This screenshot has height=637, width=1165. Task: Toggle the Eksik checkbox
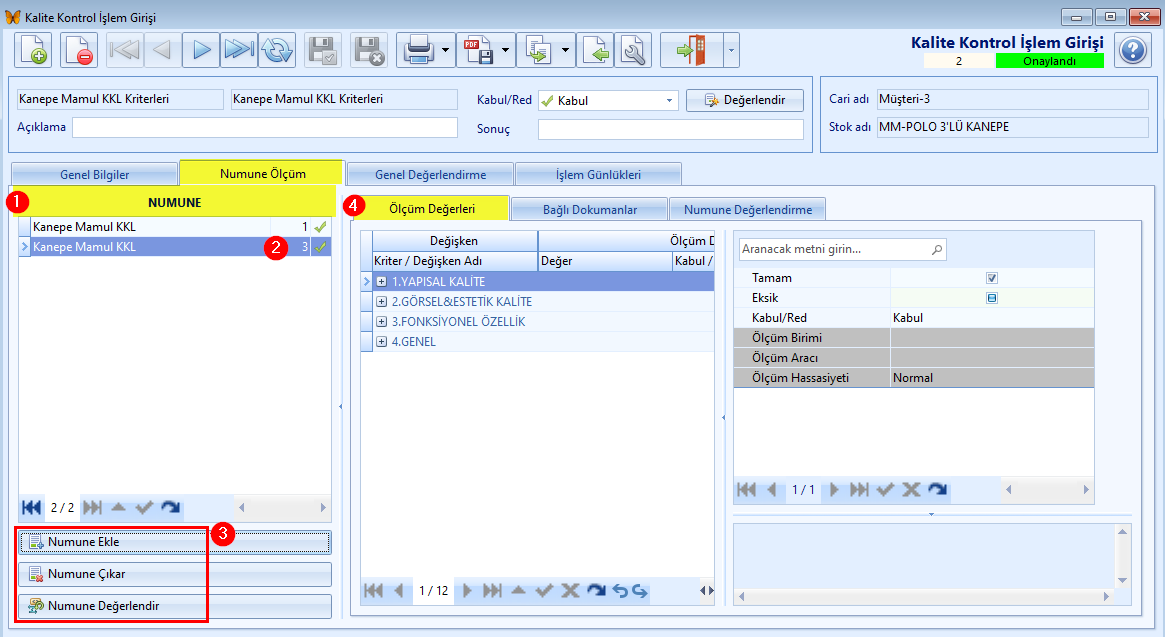[x=992, y=298]
